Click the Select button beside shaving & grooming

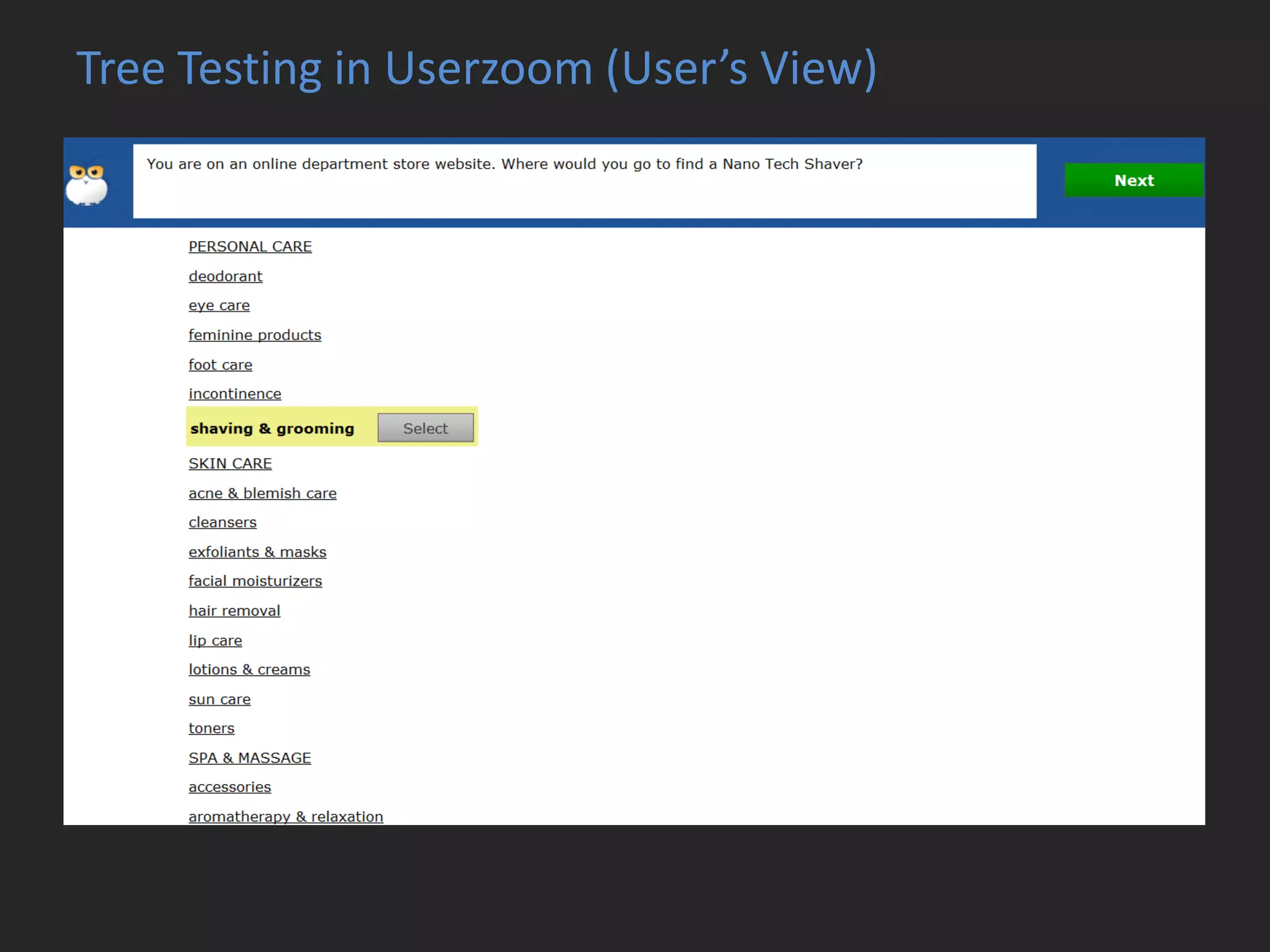point(425,428)
